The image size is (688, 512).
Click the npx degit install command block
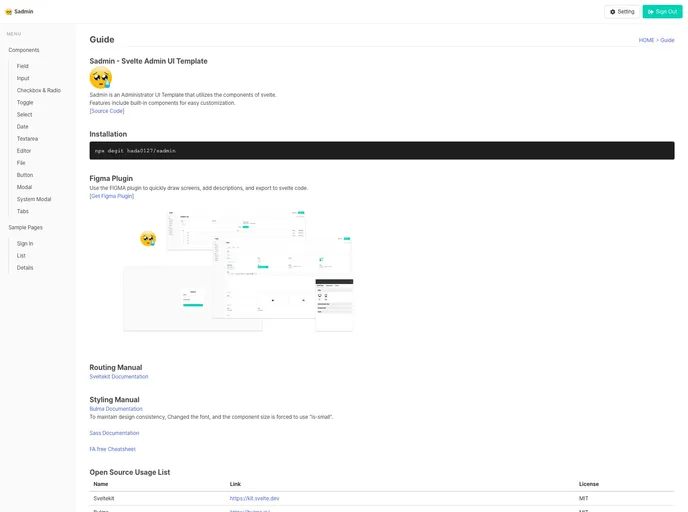(x=381, y=150)
